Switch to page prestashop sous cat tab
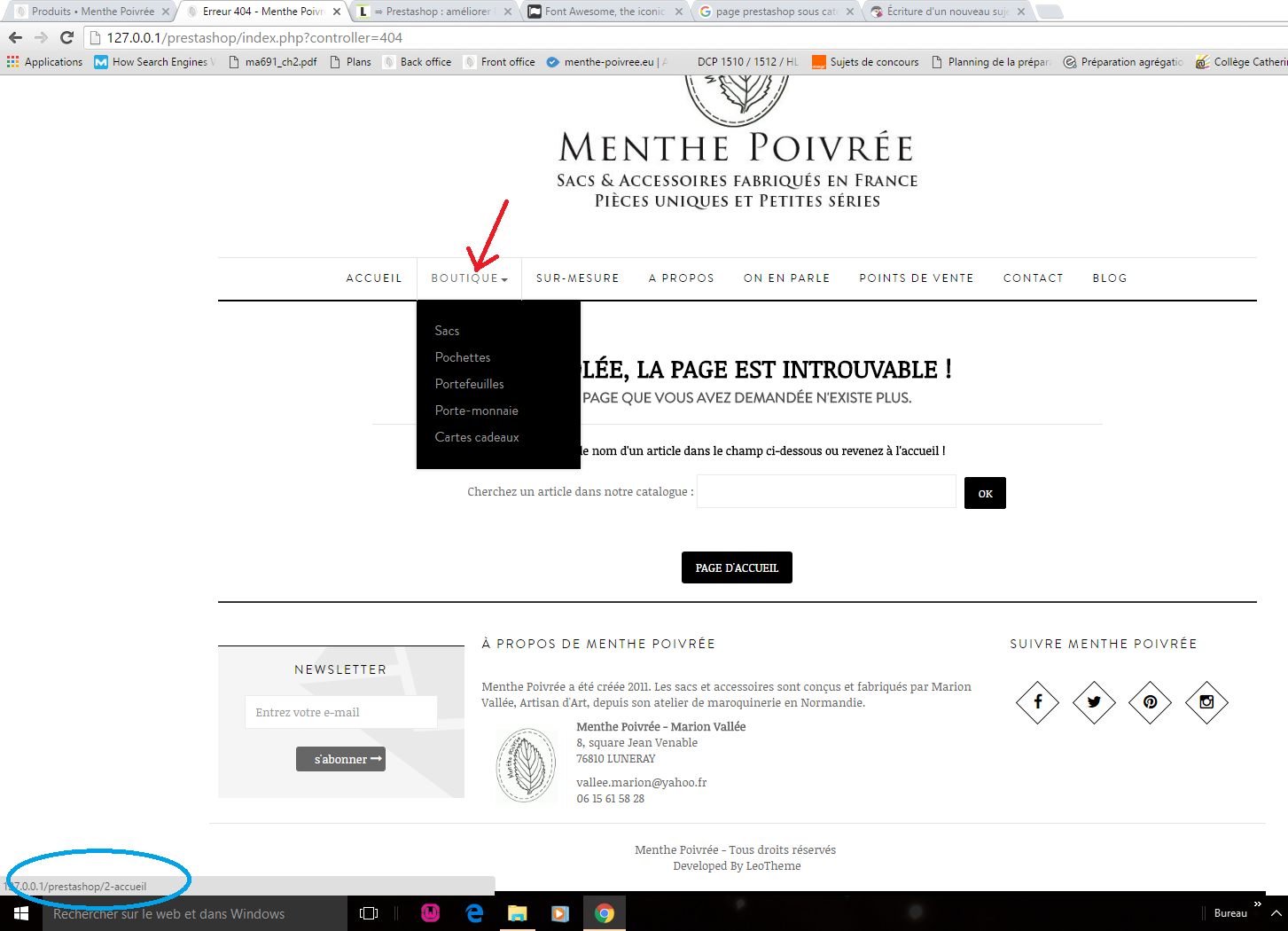 click(776, 12)
